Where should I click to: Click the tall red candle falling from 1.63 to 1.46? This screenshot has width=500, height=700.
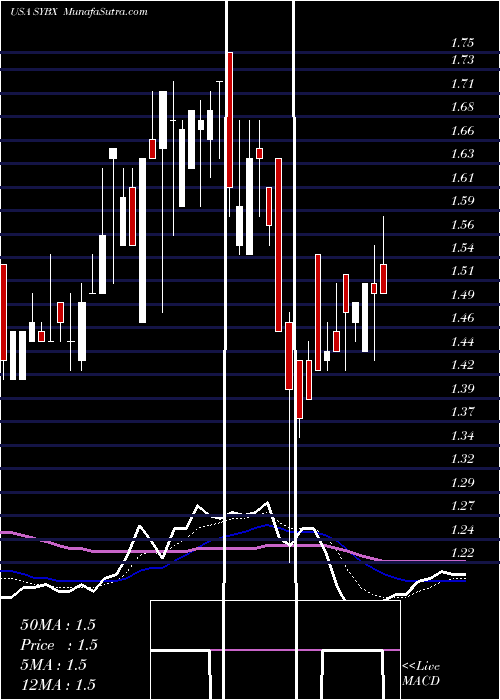tap(278, 245)
